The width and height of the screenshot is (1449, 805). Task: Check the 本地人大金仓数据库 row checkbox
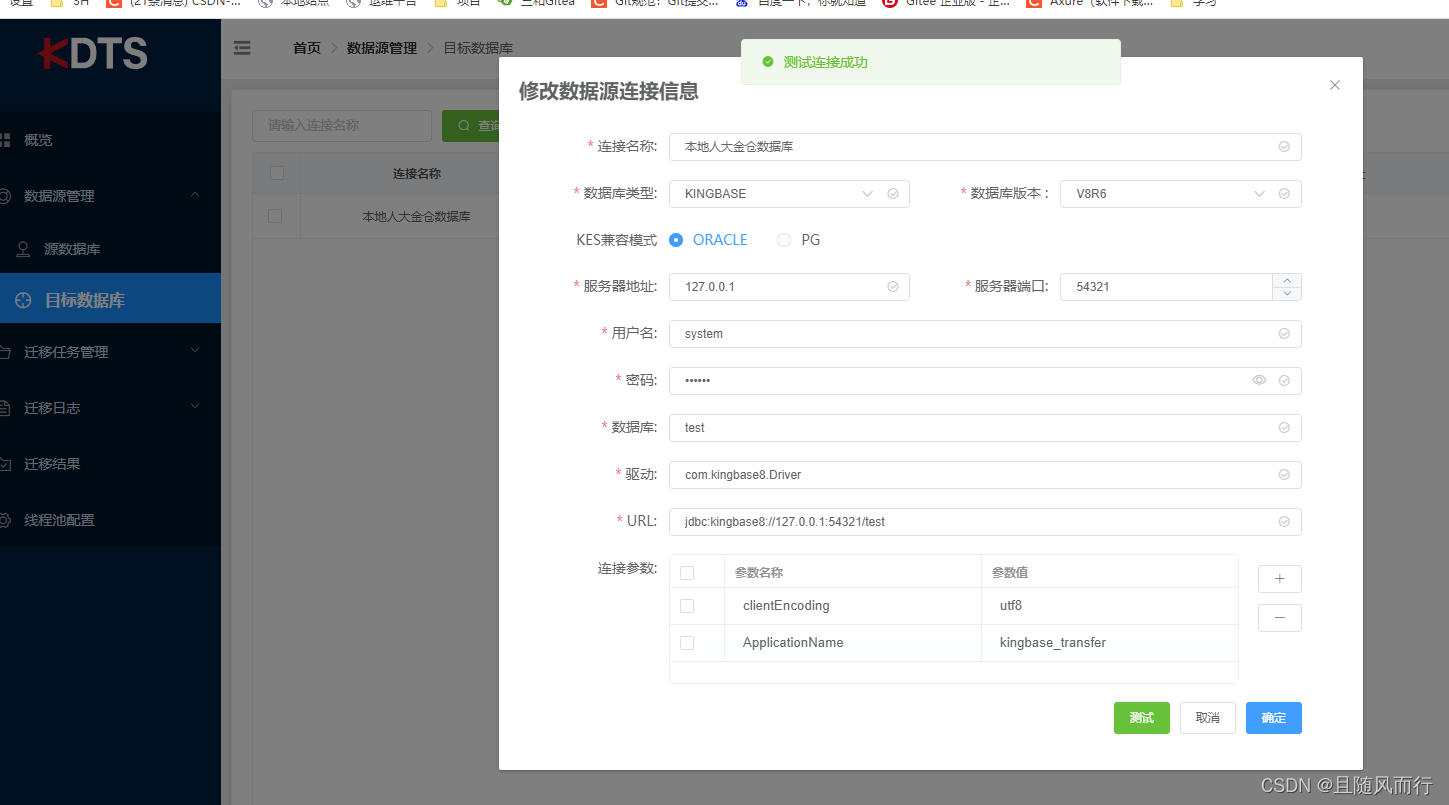coord(275,216)
